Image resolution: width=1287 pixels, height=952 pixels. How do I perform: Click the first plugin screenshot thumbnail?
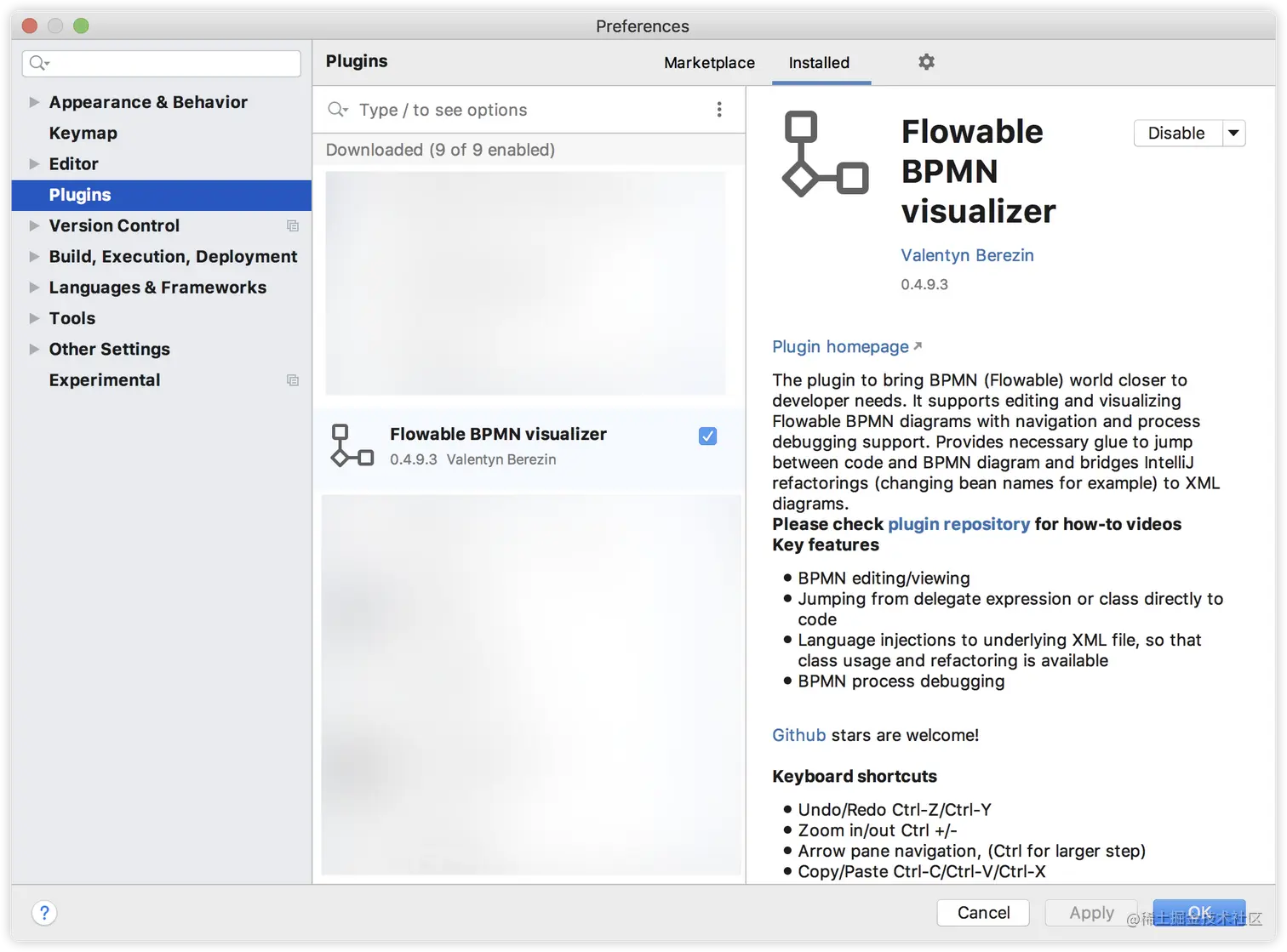[x=528, y=283]
